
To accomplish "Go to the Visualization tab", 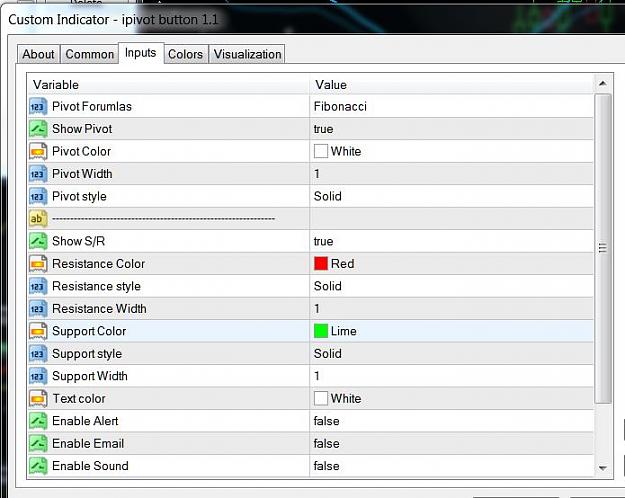I will [x=247, y=54].
